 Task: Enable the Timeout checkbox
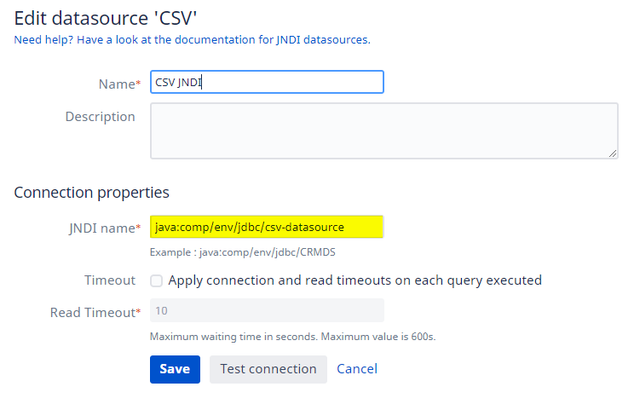tap(156, 281)
